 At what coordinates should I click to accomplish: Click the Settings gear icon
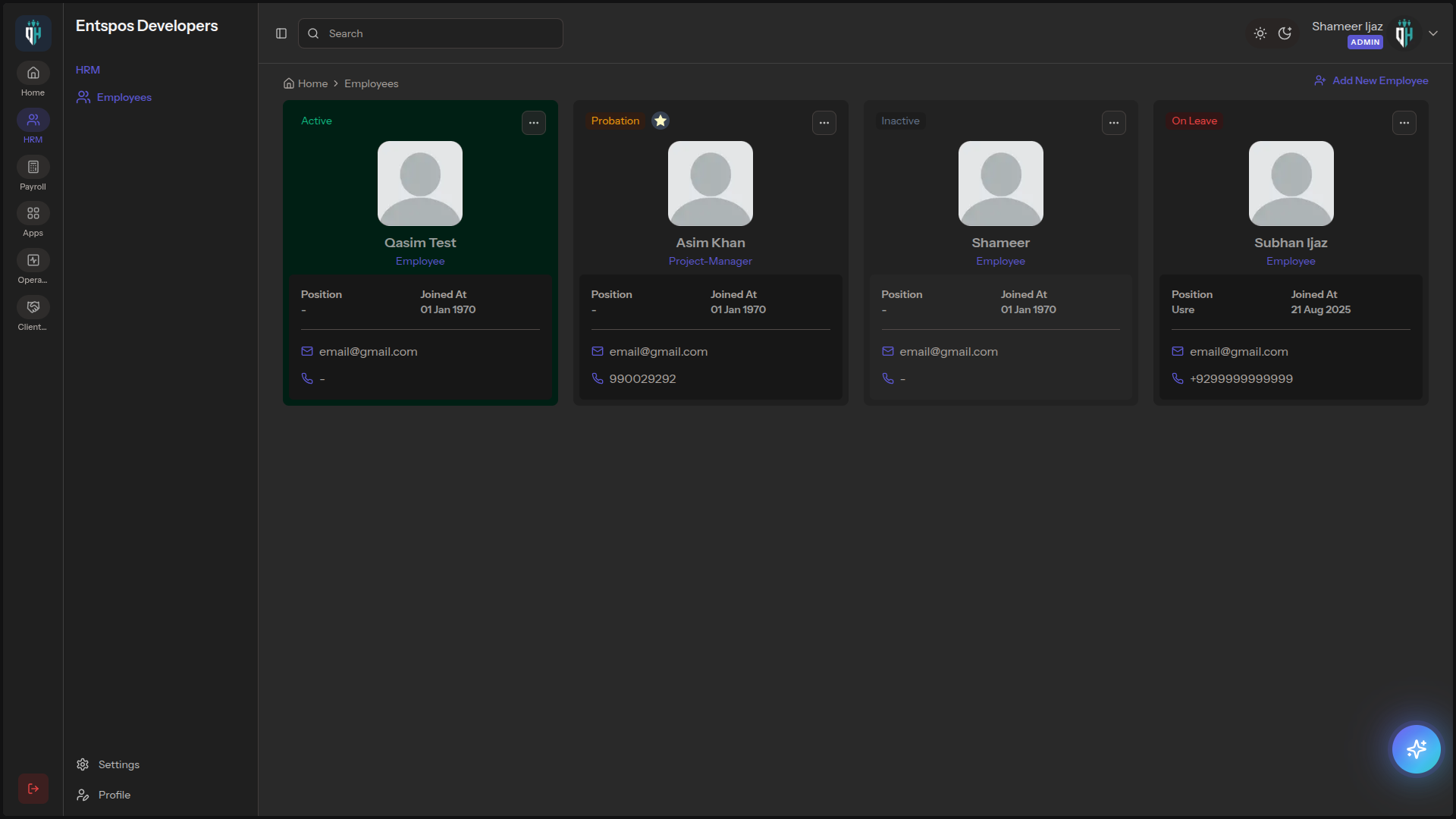83,764
